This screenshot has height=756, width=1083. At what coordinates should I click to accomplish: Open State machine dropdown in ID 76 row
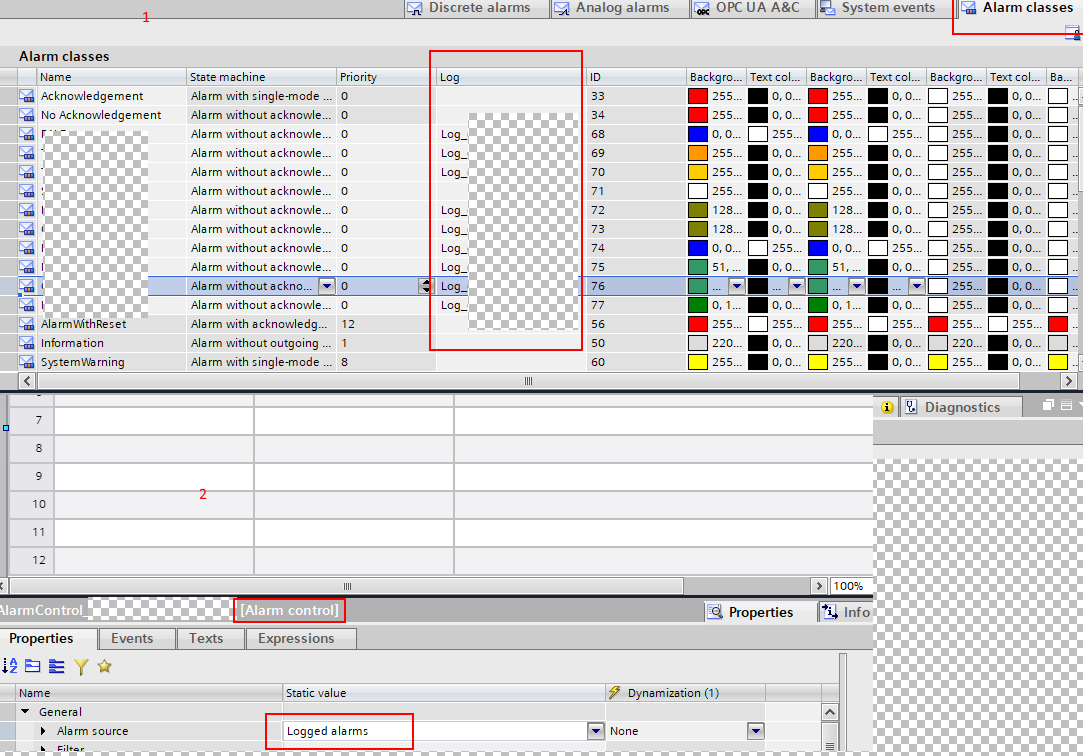coord(327,286)
